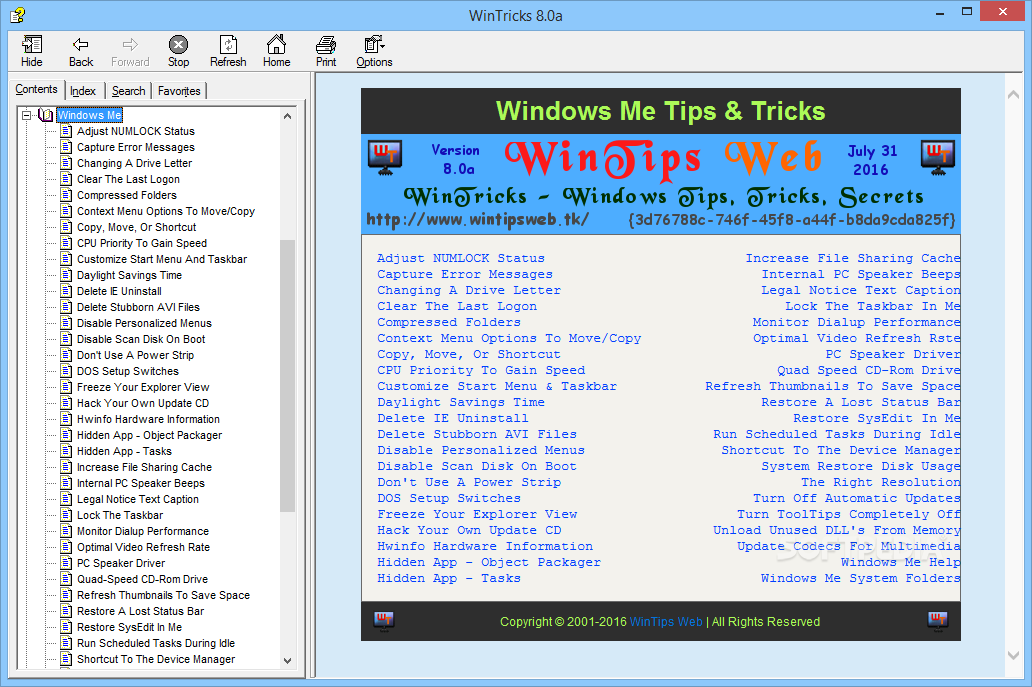Click the contents tree scrollbar thumb
Image resolution: width=1032 pixels, height=687 pixels.
[287, 376]
